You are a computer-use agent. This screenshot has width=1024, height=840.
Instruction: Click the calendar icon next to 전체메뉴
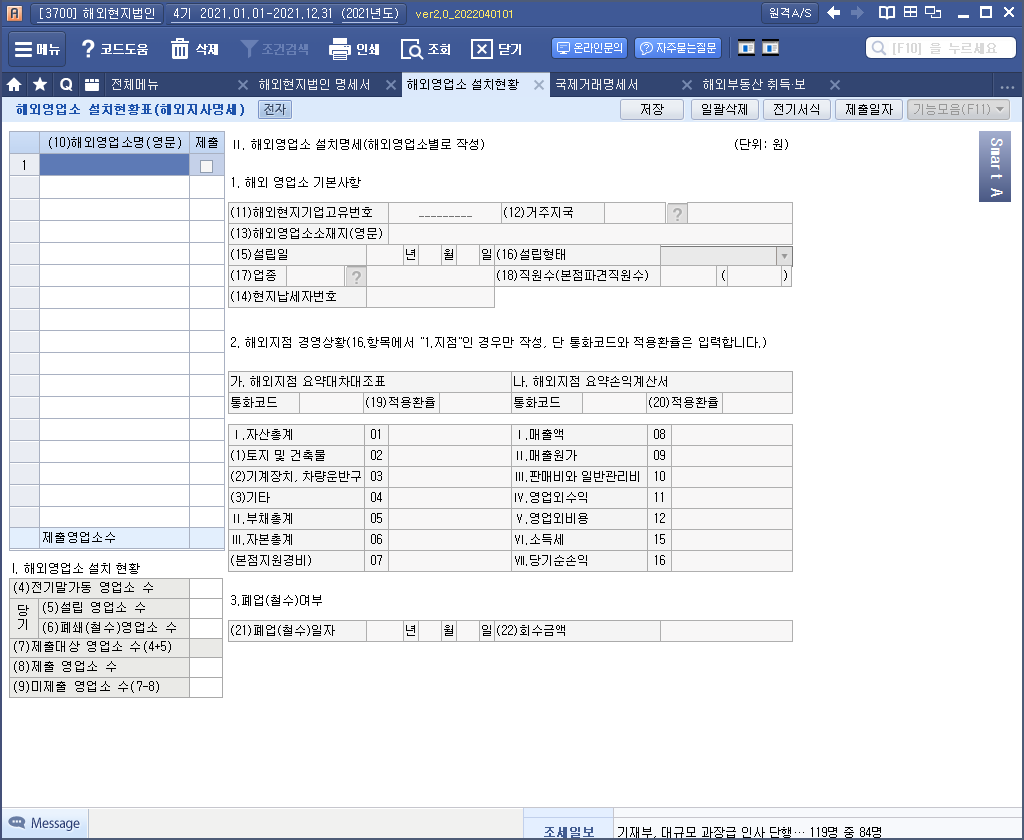92,84
